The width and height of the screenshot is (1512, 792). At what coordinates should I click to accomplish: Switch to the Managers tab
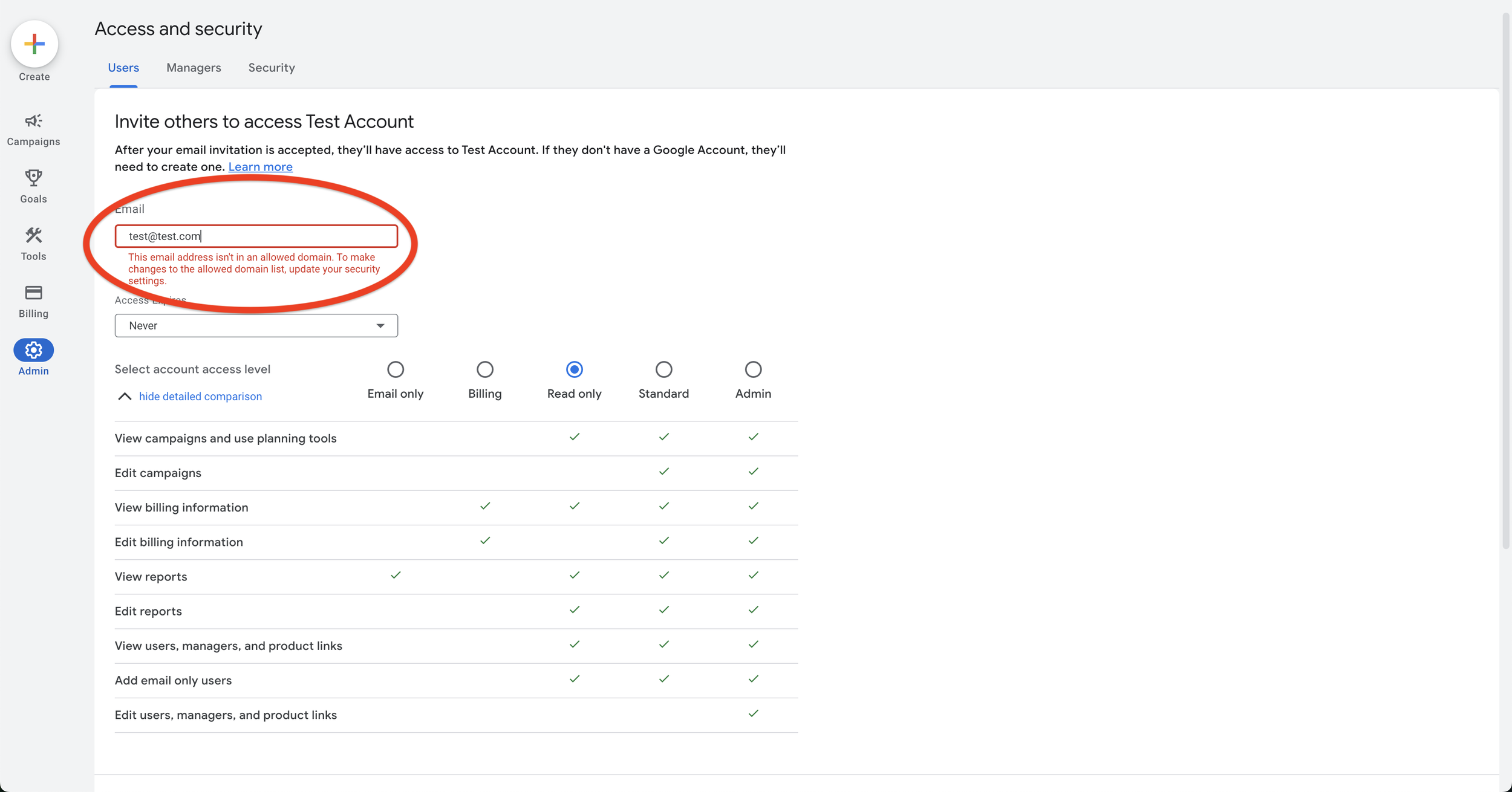pos(193,68)
